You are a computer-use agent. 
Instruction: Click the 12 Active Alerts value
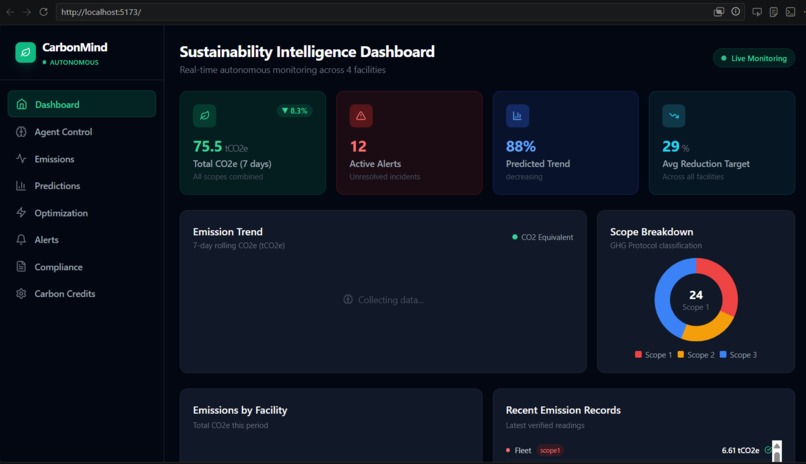click(358, 146)
